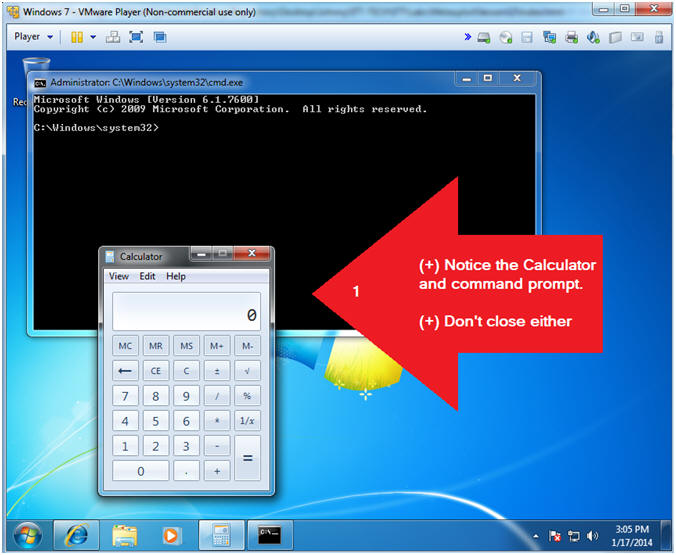Click the Calculator divide key
The height and width of the screenshot is (555, 676).
[x=217, y=396]
